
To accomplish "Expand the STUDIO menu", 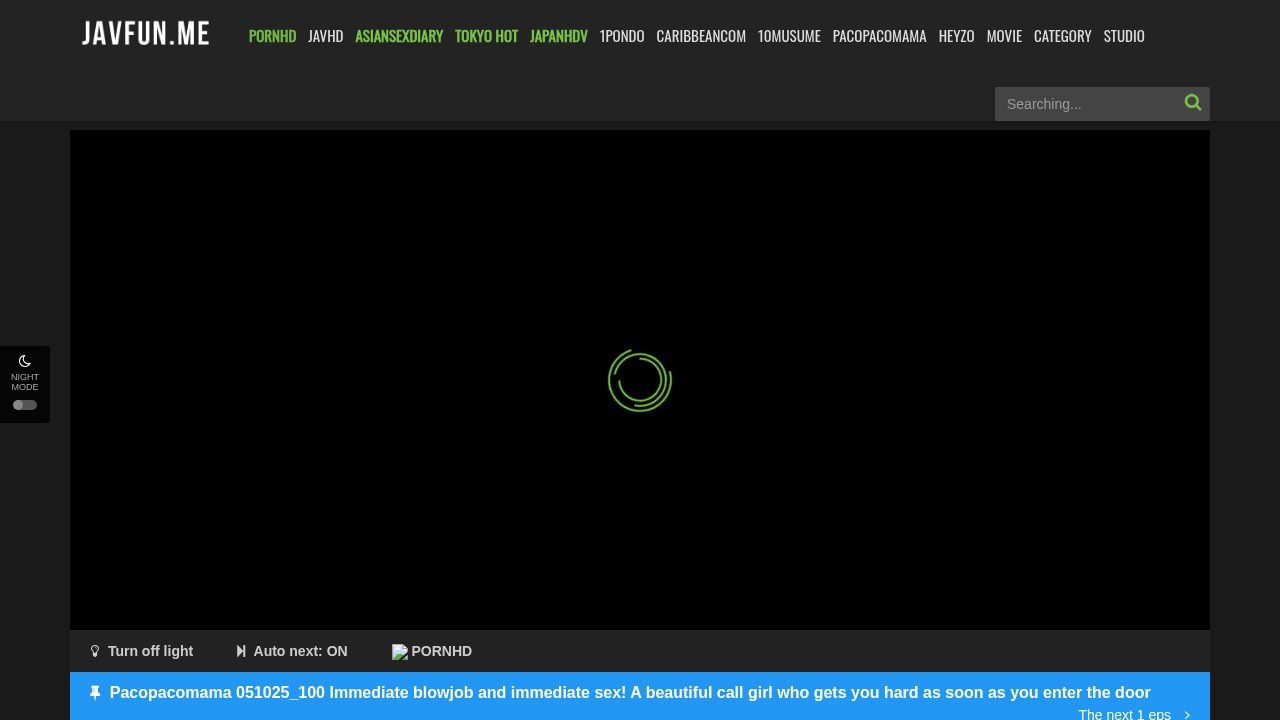I will 1124,36.
